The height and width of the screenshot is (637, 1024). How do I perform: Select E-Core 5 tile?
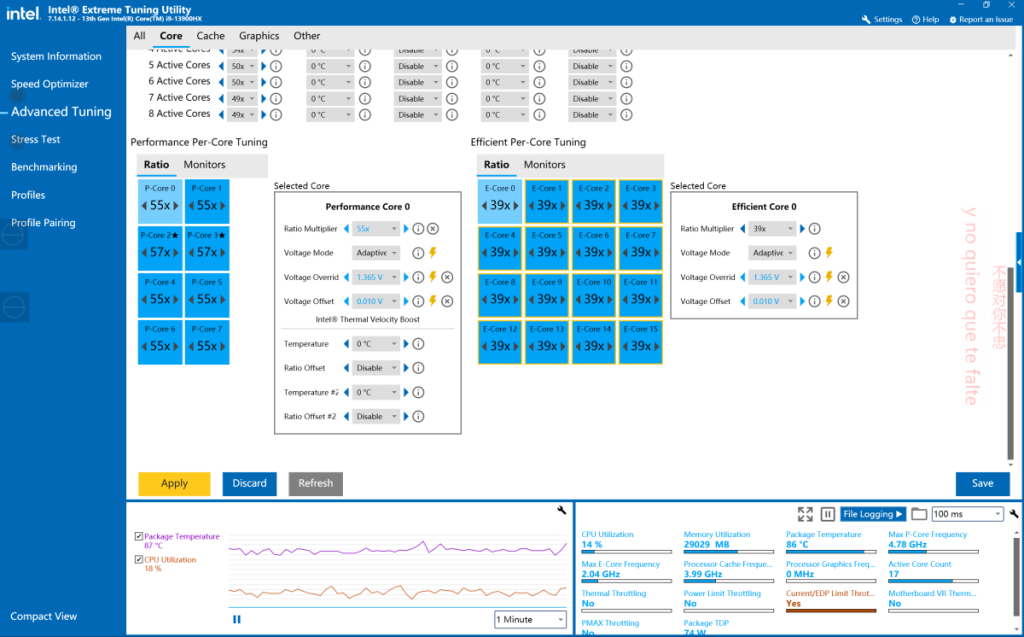547,248
